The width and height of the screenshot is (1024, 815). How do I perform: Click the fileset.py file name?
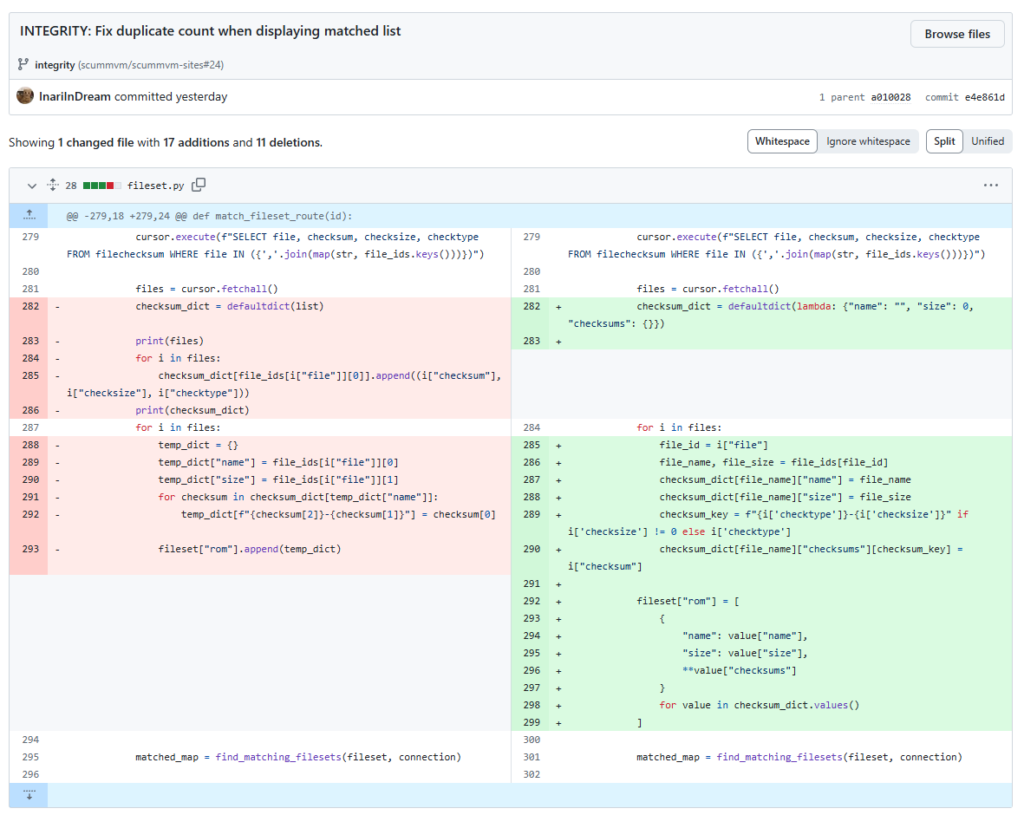pos(155,185)
